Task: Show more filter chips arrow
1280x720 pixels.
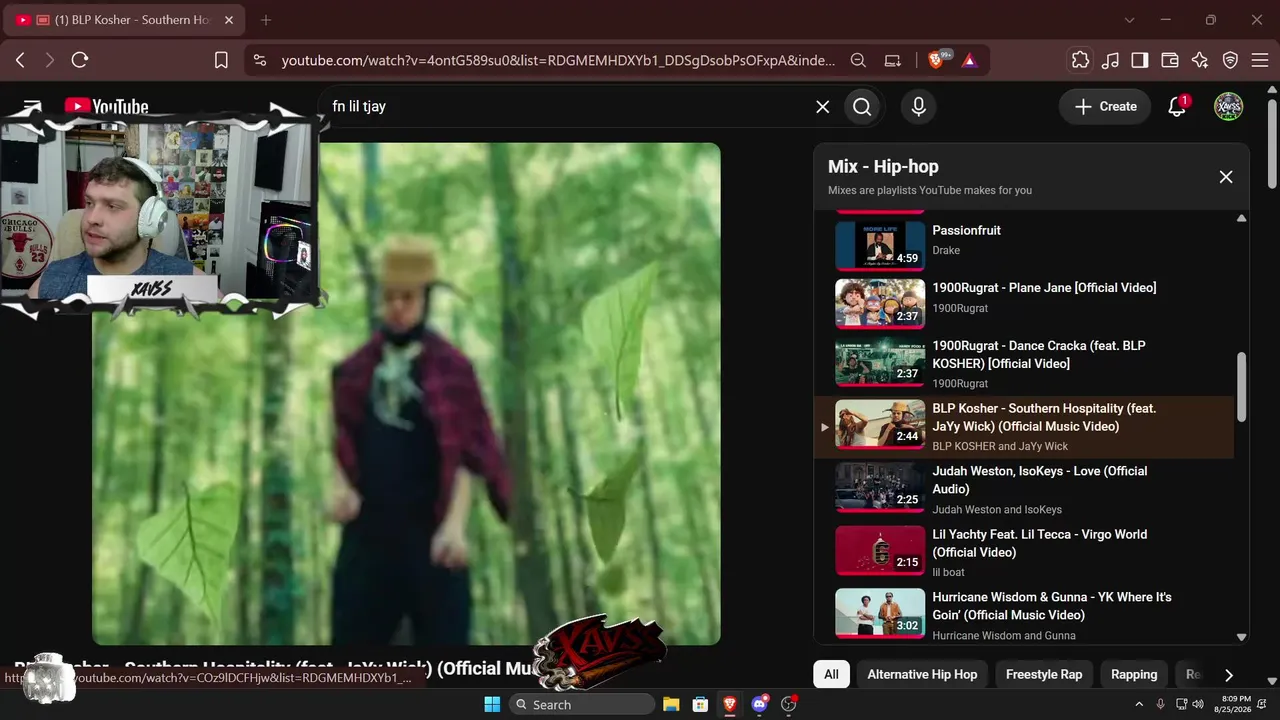Action: pos(1229,675)
